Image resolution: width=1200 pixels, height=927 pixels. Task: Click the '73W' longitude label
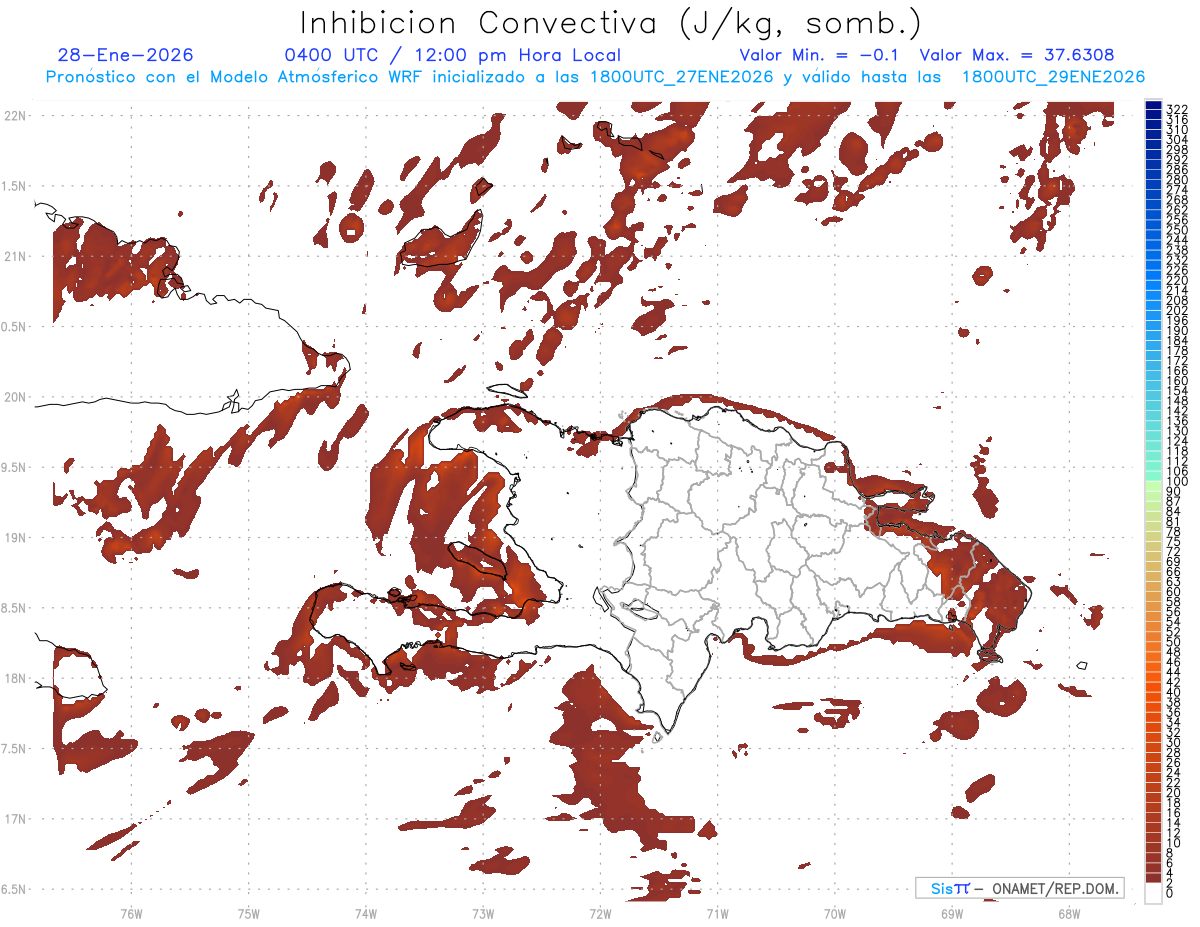point(483,913)
